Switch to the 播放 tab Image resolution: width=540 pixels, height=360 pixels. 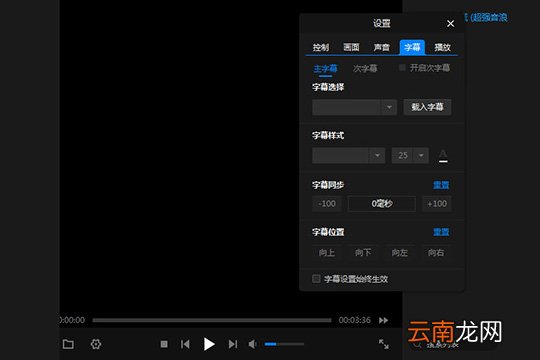[x=443, y=47]
